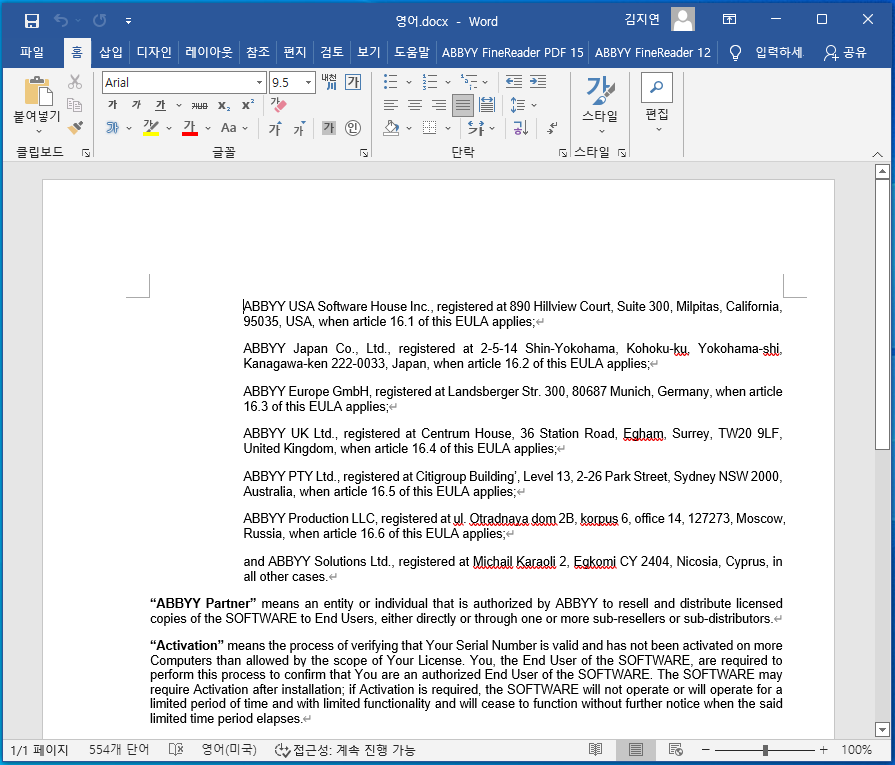Apply the red font color

tap(190, 128)
